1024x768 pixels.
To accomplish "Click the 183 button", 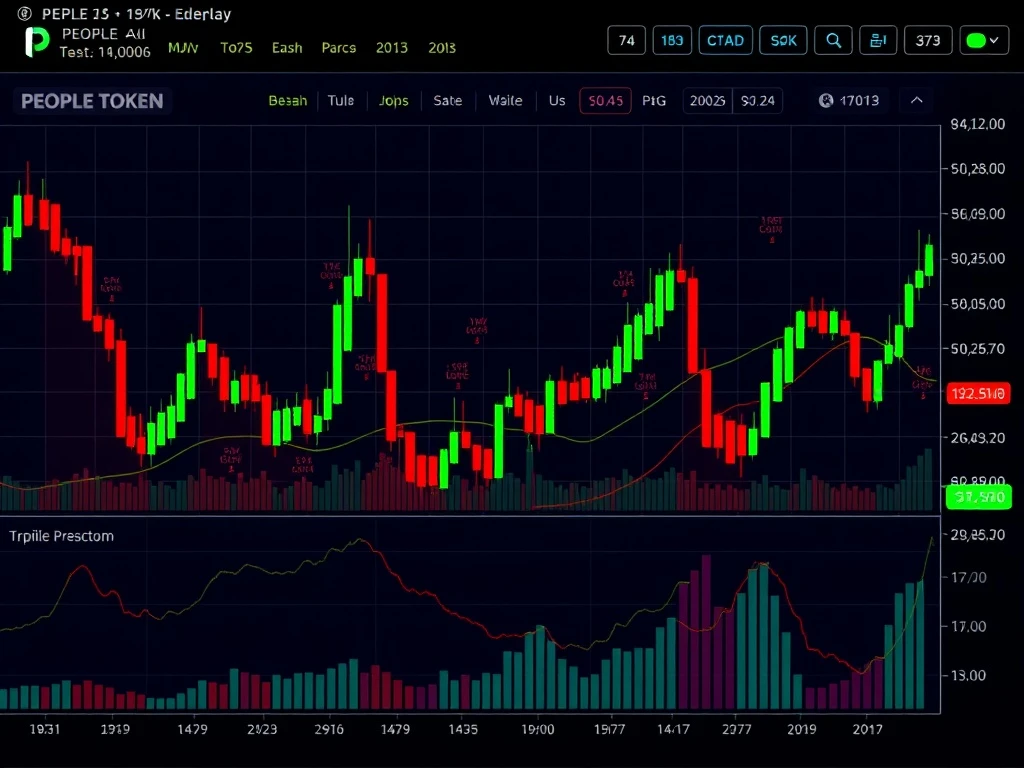I will [x=672, y=40].
